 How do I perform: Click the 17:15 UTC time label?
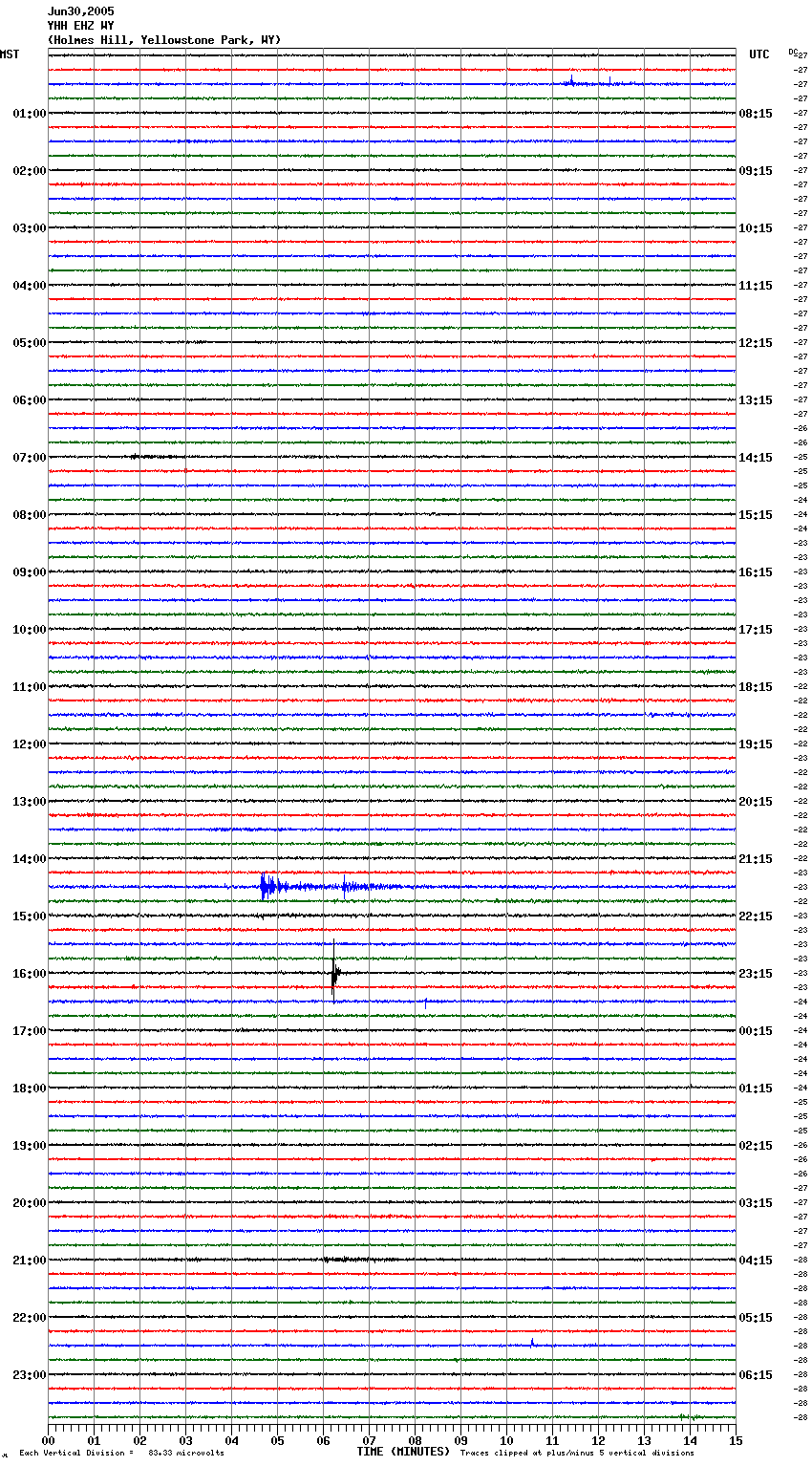(756, 630)
